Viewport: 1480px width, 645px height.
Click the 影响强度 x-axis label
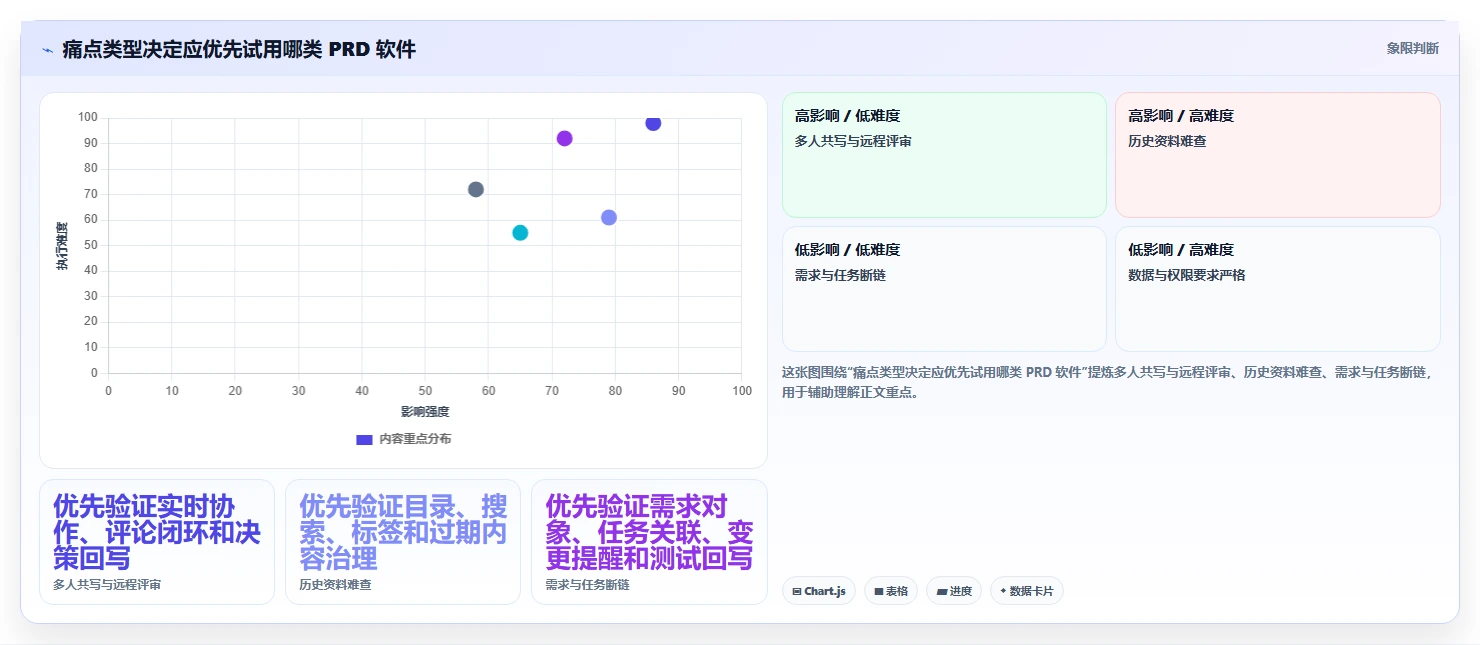(425, 411)
